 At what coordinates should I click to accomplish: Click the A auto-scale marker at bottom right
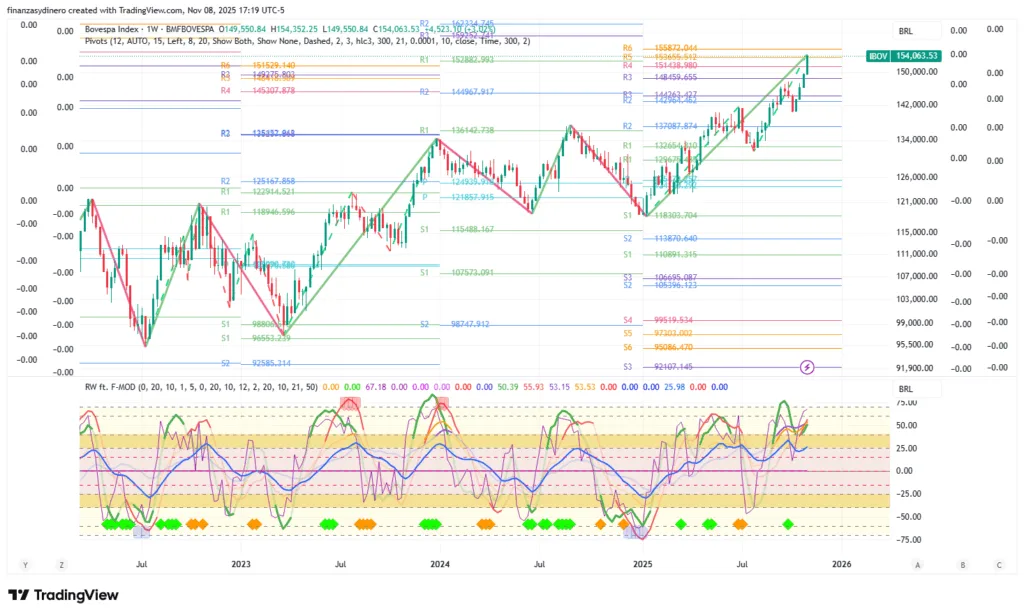(917, 565)
